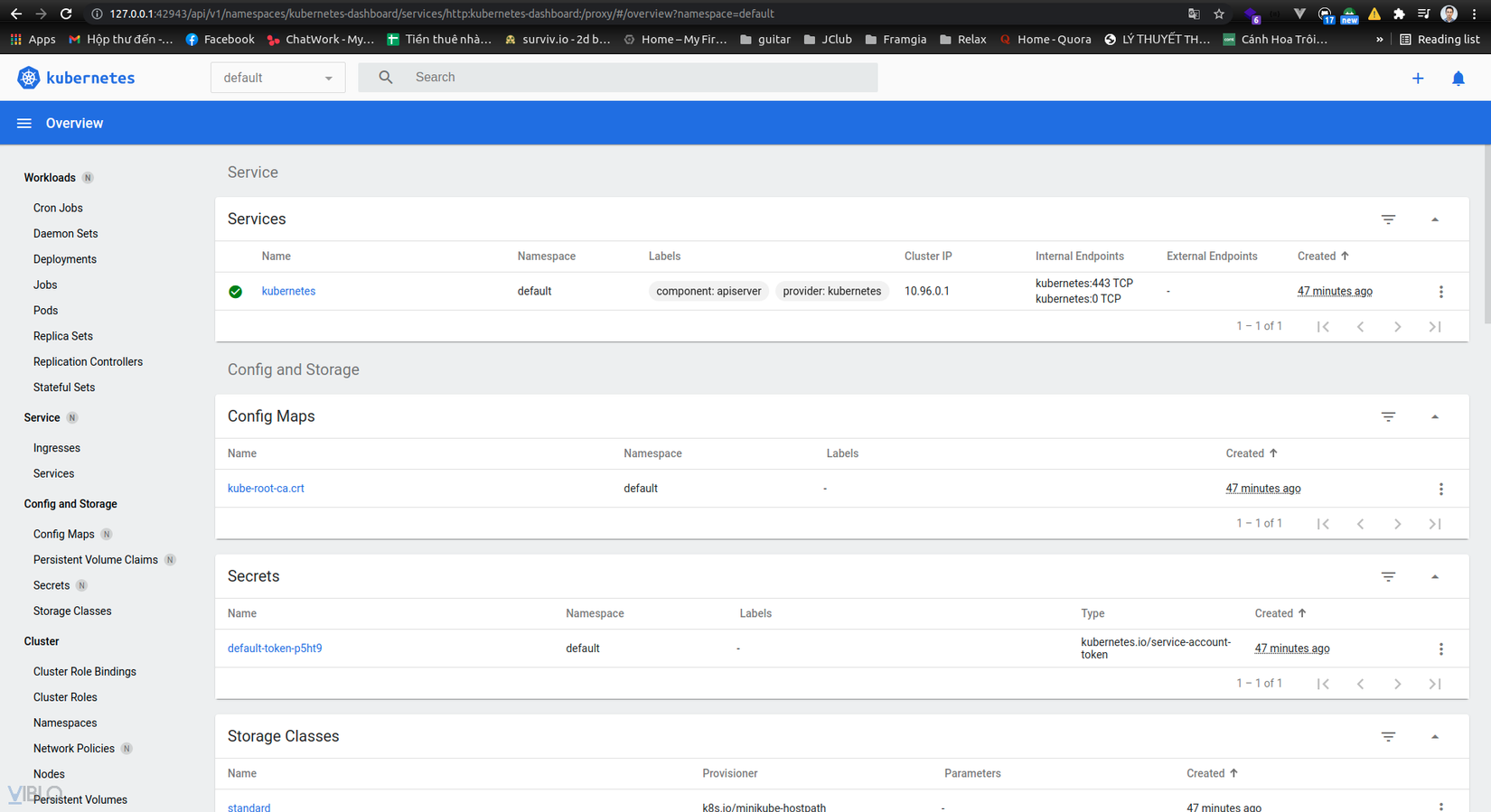This screenshot has width=1491, height=812.
Task: Click the search magnifier icon
Action: (386, 78)
